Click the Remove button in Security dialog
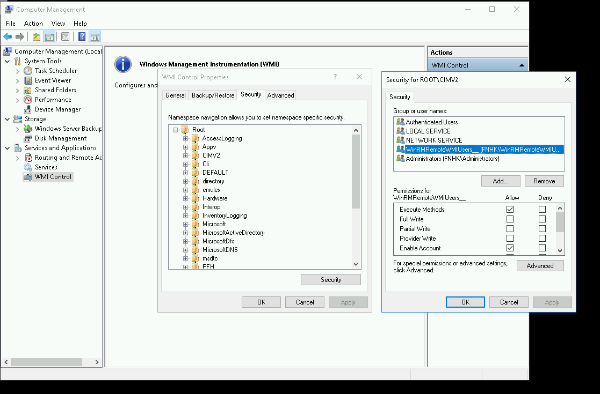 click(544, 181)
